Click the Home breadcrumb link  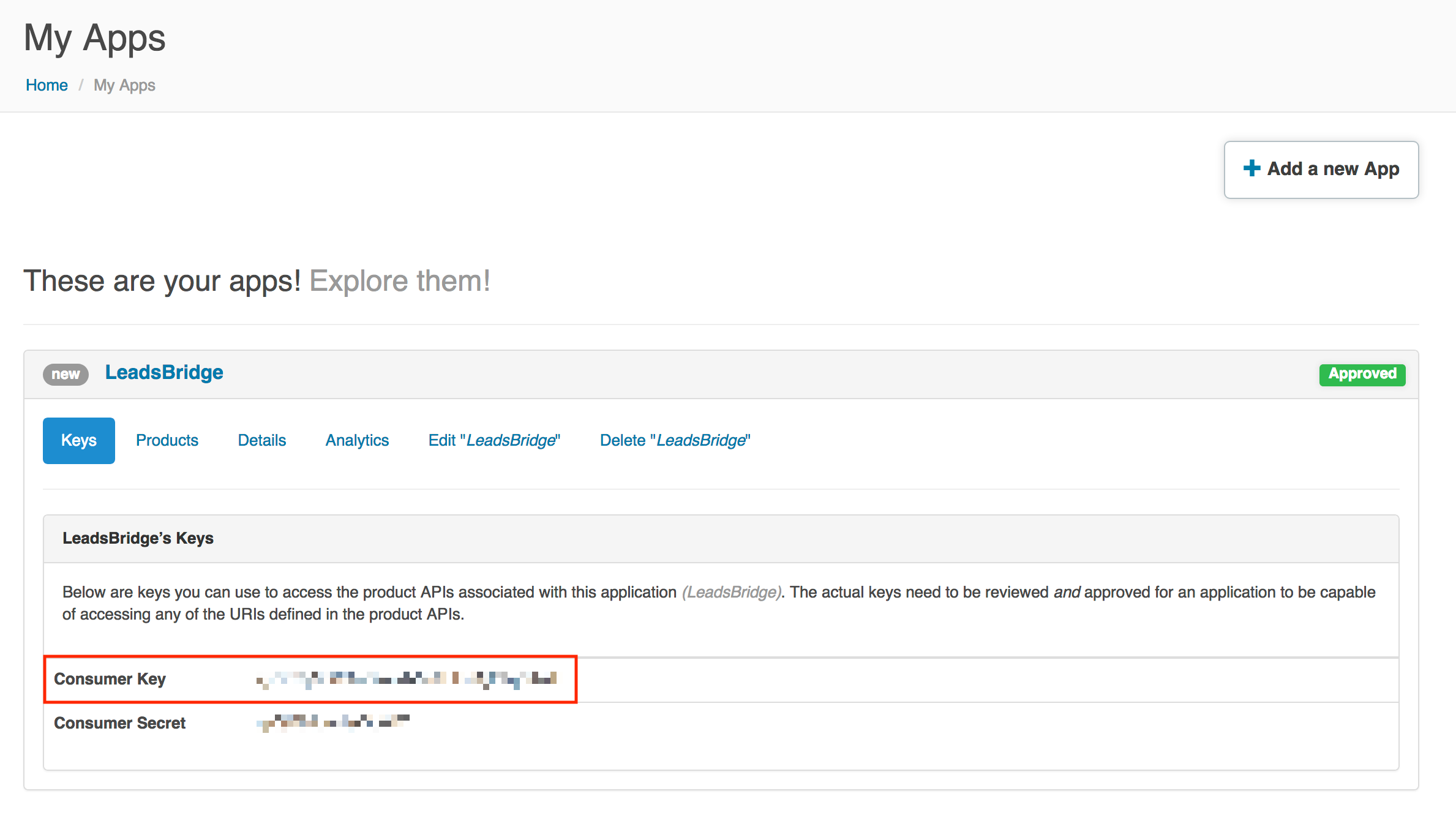[x=47, y=85]
